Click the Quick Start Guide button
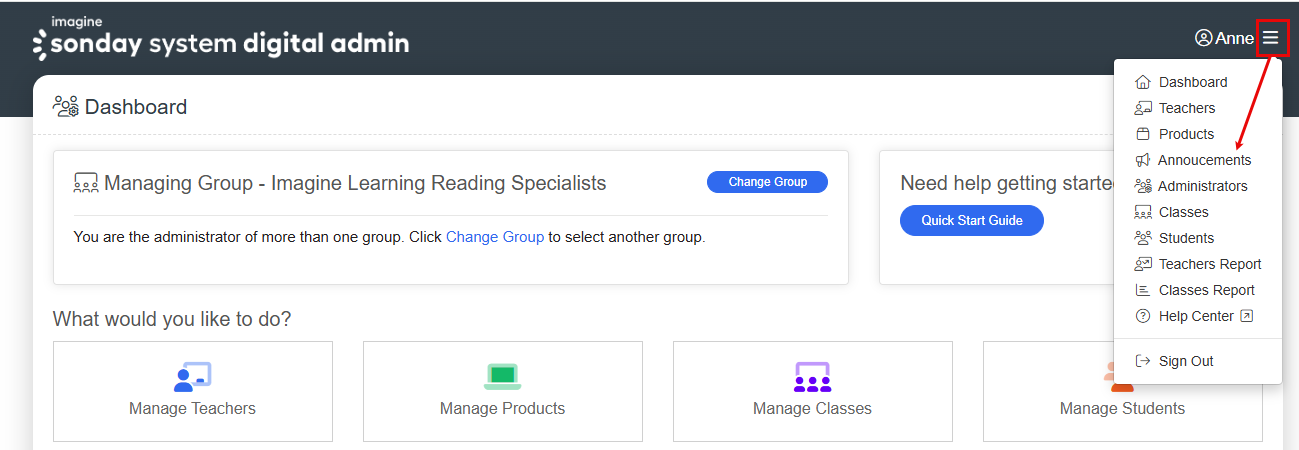1299x450 pixels. point(971,221)
